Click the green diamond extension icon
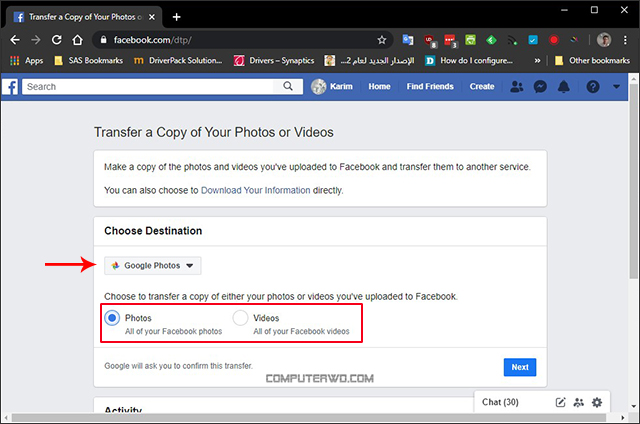The image size is (640, 424). click(x=491, y=40)
